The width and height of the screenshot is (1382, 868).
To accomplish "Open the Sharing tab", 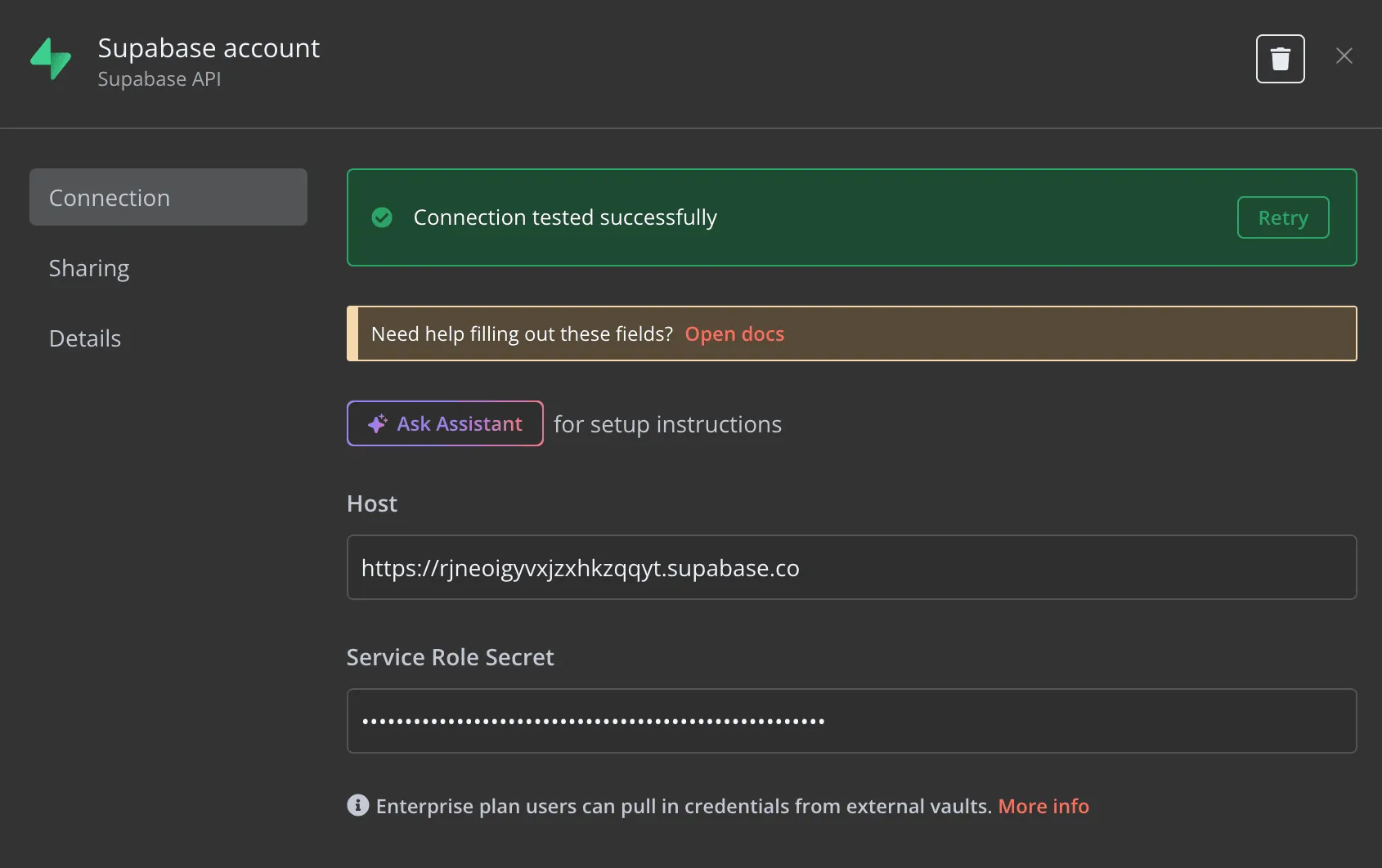I will [89, 268].
